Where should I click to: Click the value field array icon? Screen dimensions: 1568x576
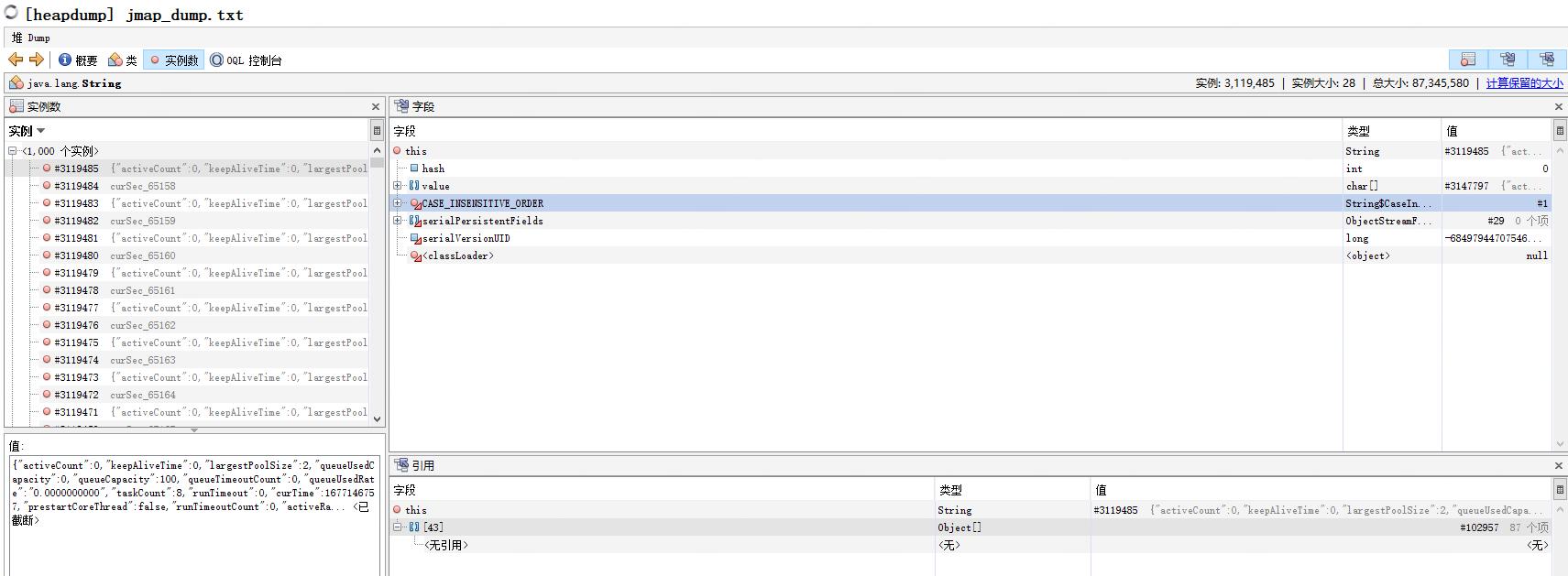414,186
